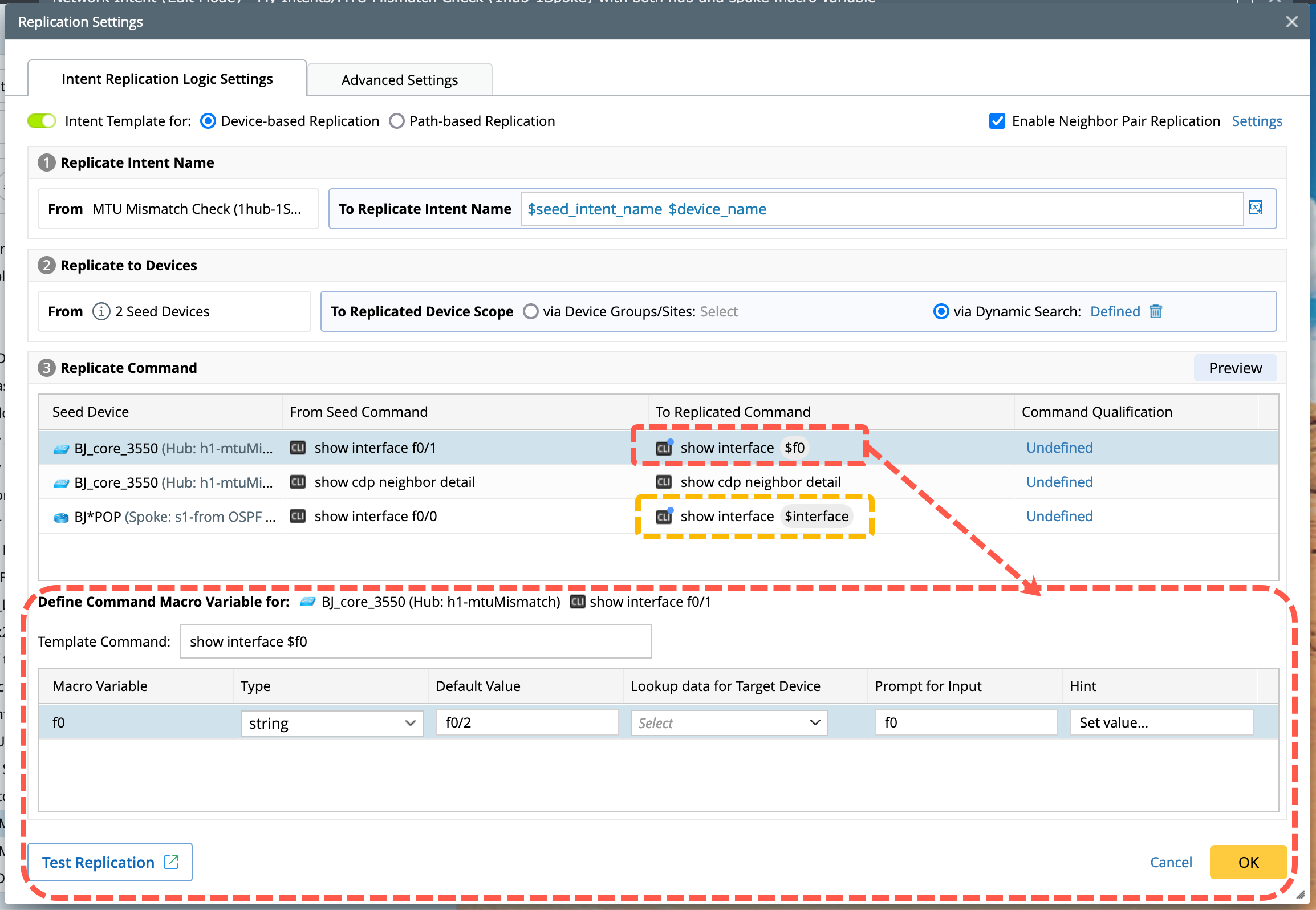
Task: Open the string Type dropdown for f0
Action: click(x=332, y=723)
